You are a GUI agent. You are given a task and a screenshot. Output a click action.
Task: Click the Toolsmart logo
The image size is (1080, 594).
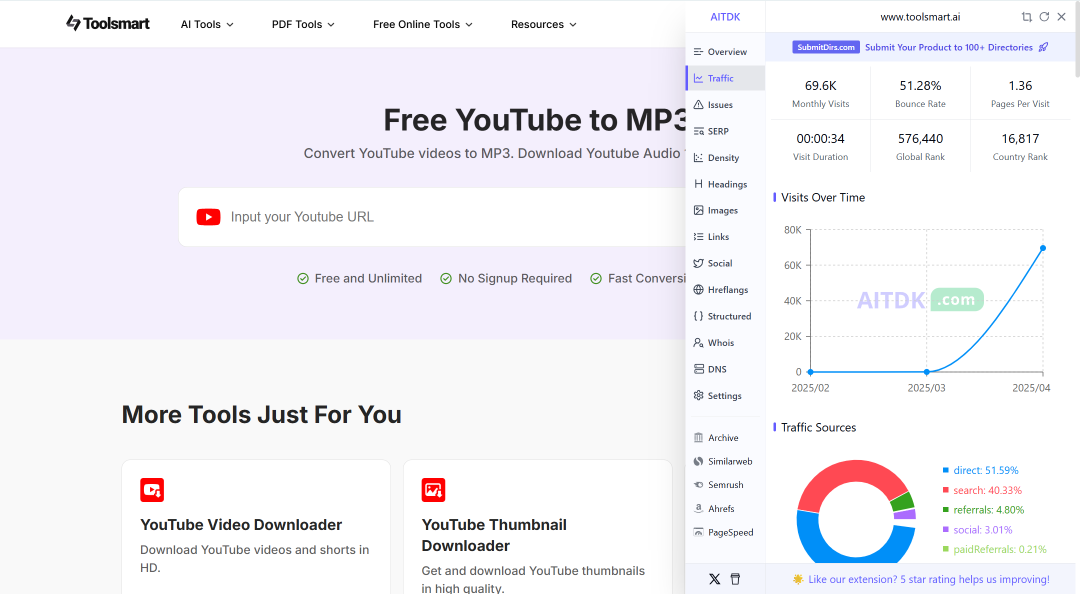(107, 23)
